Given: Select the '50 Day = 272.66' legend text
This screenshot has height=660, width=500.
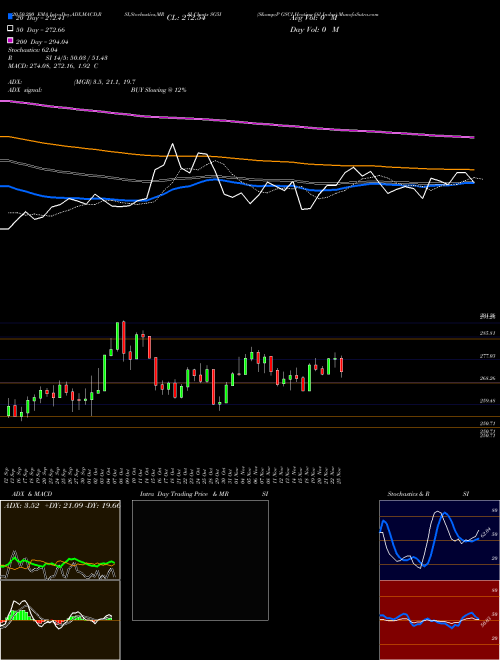Looking at the screenshot, I should [40, 29].
